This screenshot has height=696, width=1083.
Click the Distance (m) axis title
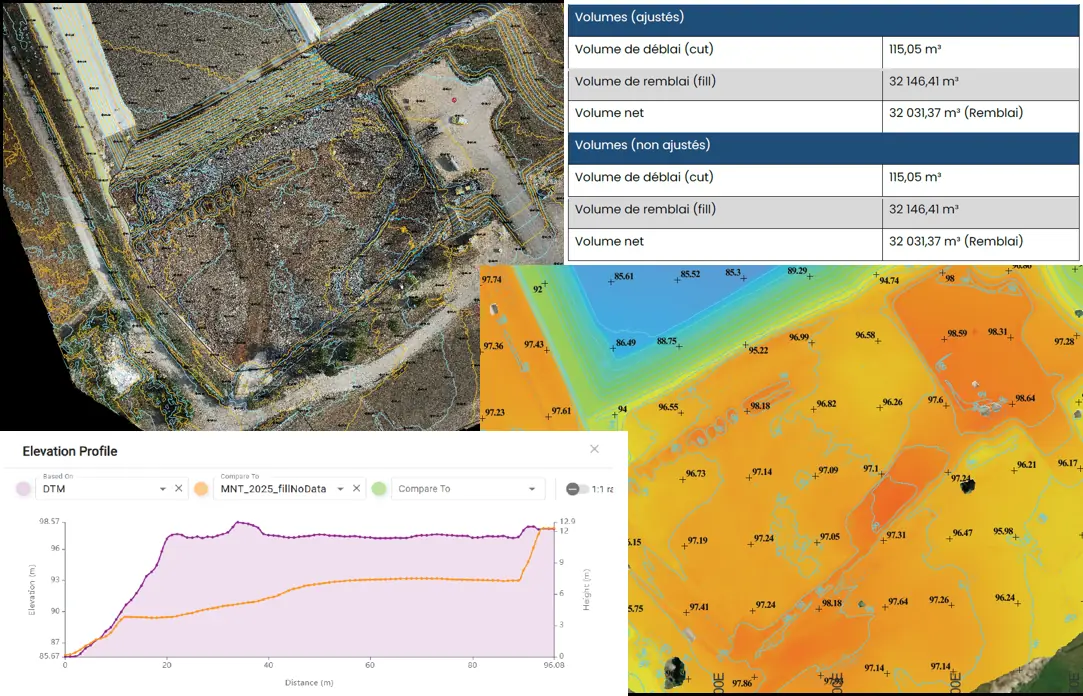tap(309, 683)
